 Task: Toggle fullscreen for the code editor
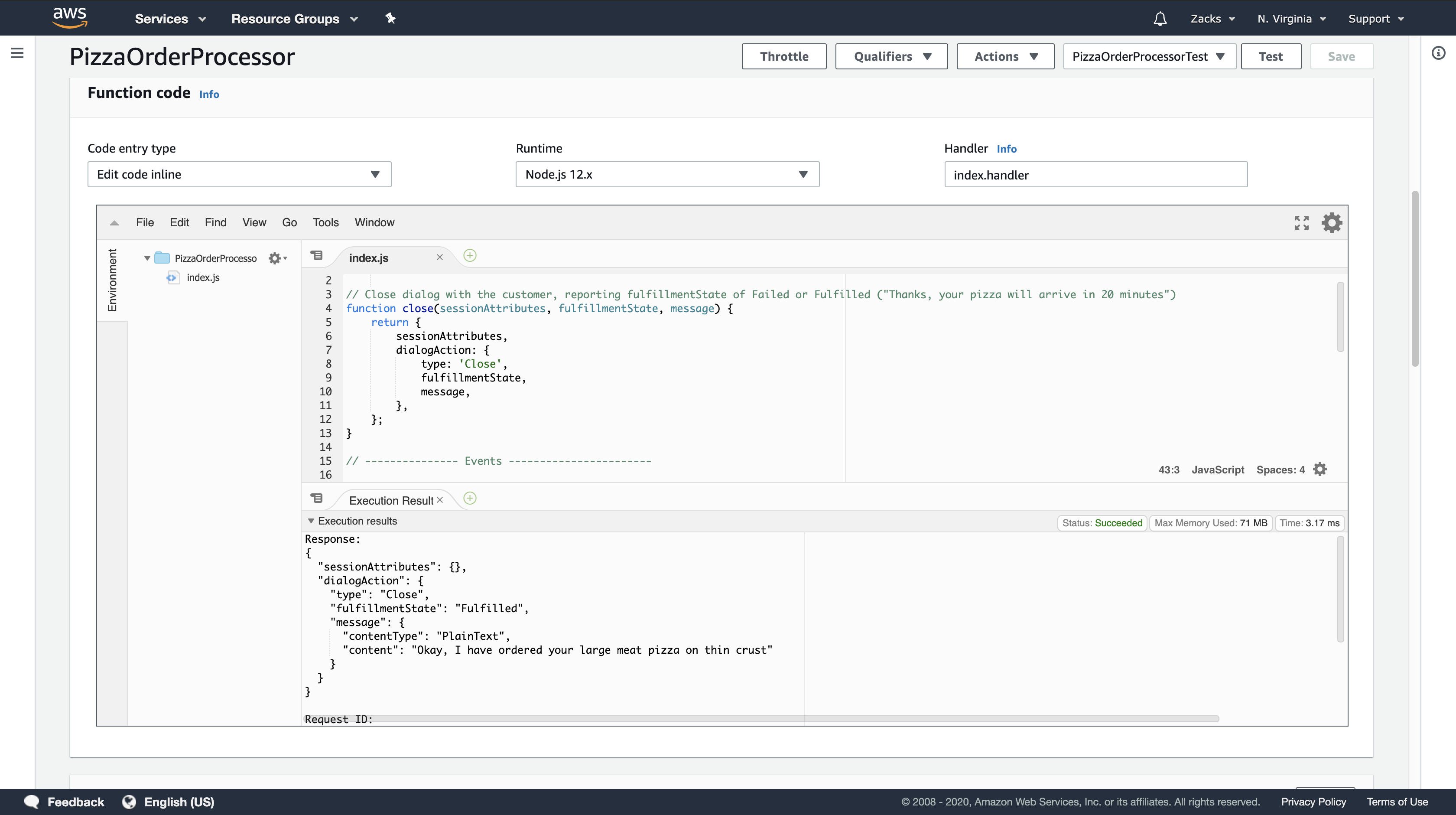pyautogui.click(x=1301, y=223)
